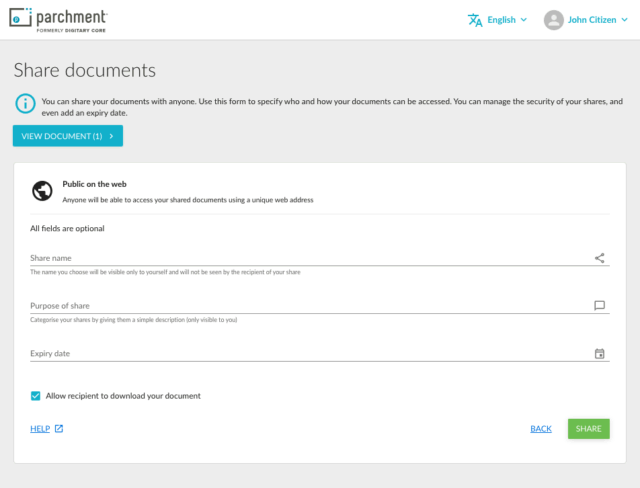Click the BACK link

(541, 429)
